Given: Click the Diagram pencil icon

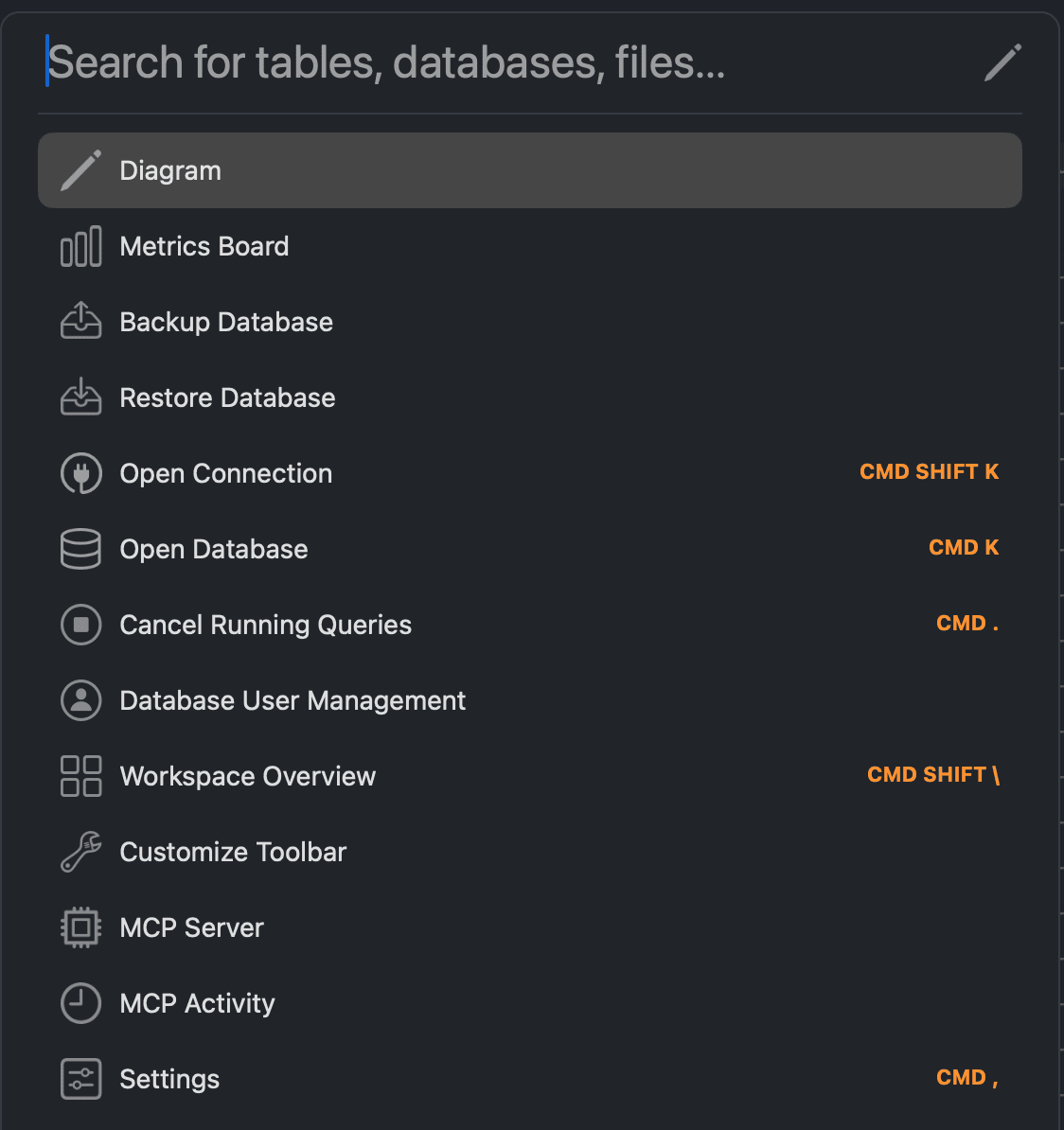Looking at the screenshot, I should click(x=80, y=170).
